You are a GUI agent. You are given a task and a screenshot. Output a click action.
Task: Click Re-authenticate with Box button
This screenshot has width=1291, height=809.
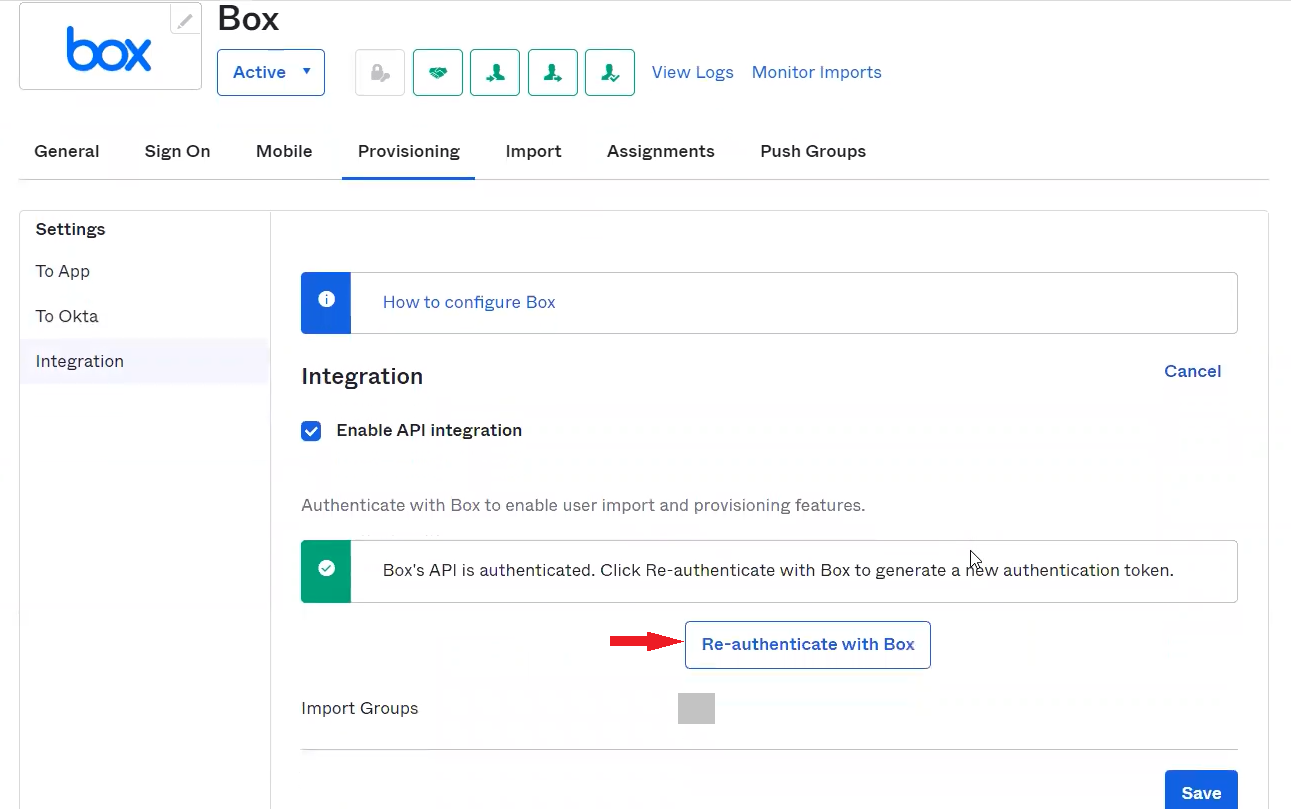807,645
